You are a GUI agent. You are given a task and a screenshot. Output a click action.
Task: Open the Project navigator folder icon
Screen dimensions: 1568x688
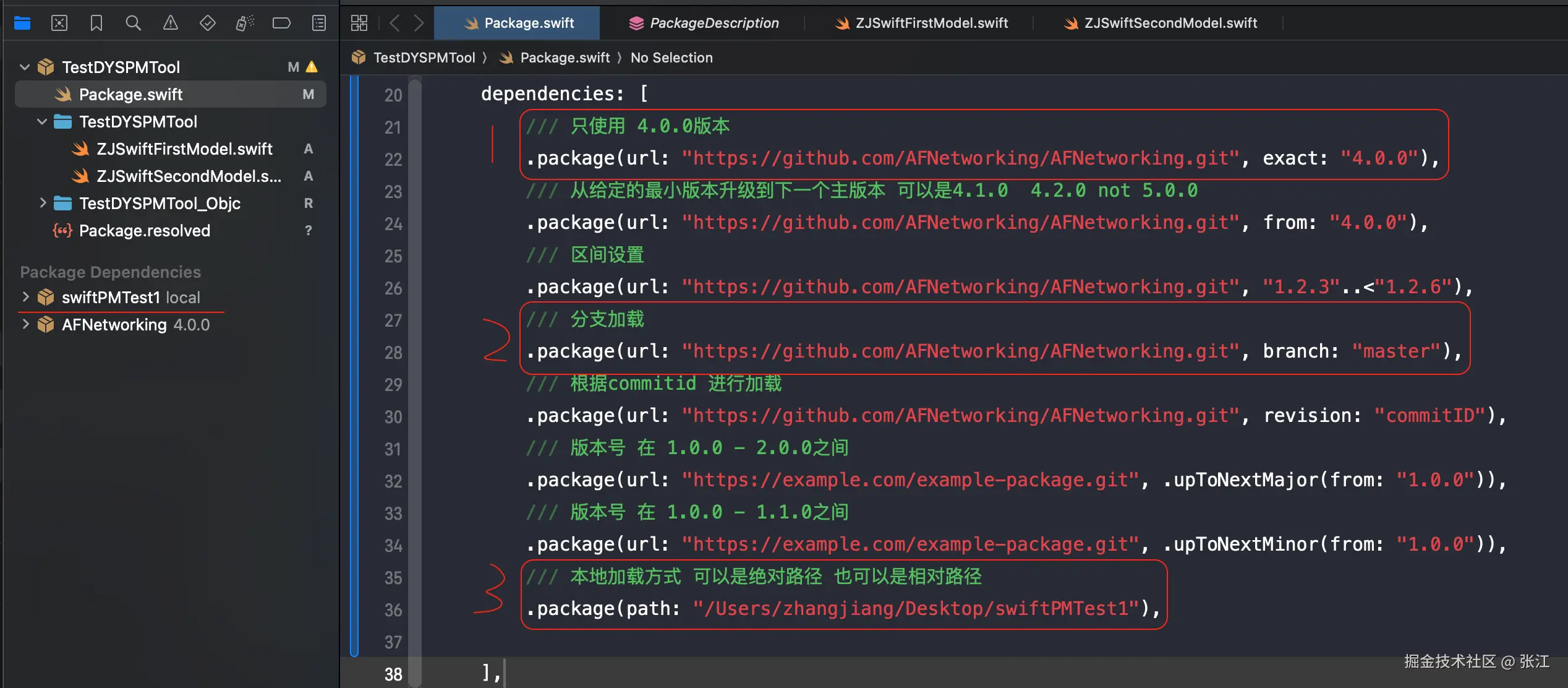22,23
